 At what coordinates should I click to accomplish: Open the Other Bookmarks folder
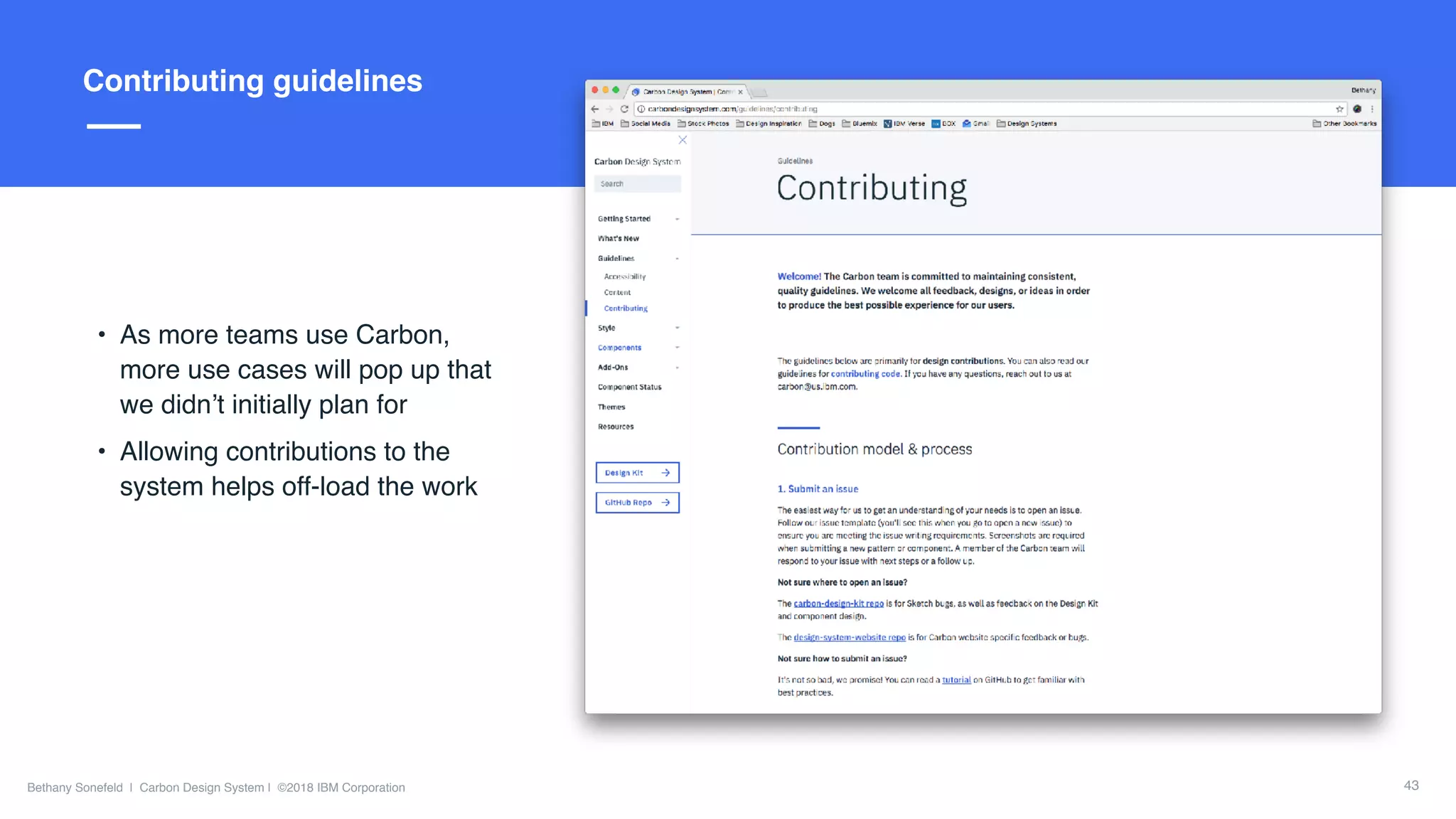point(1344,124)
